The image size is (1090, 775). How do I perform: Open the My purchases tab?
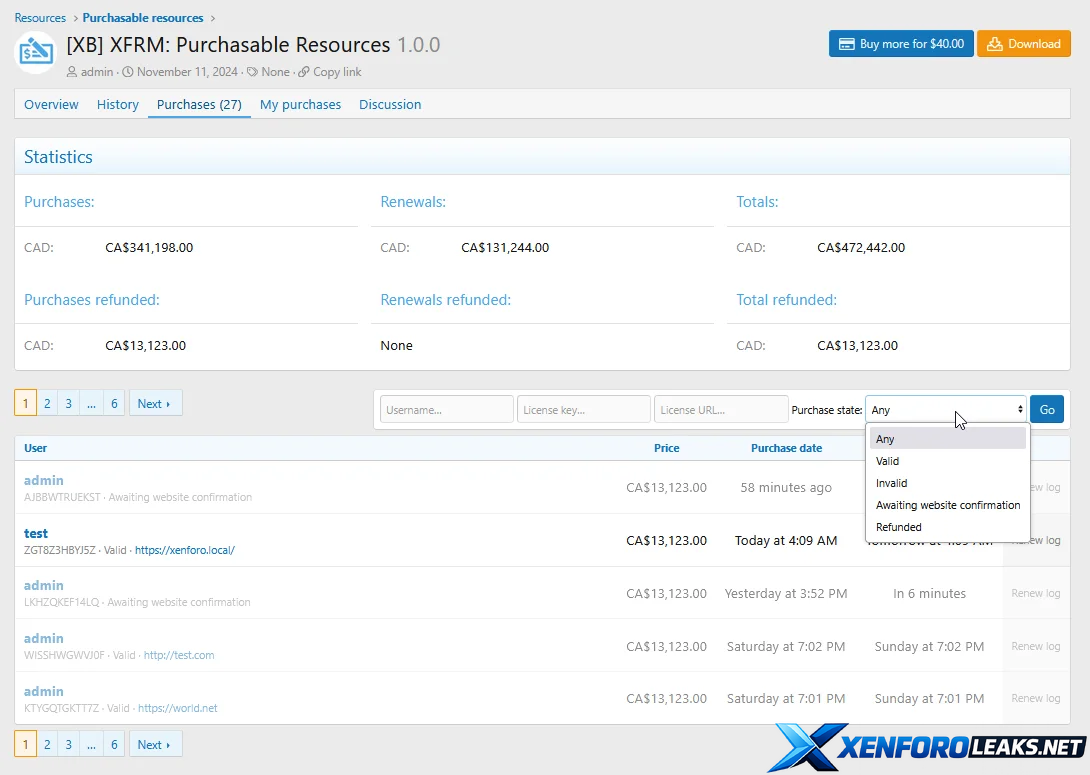point(300,104)
